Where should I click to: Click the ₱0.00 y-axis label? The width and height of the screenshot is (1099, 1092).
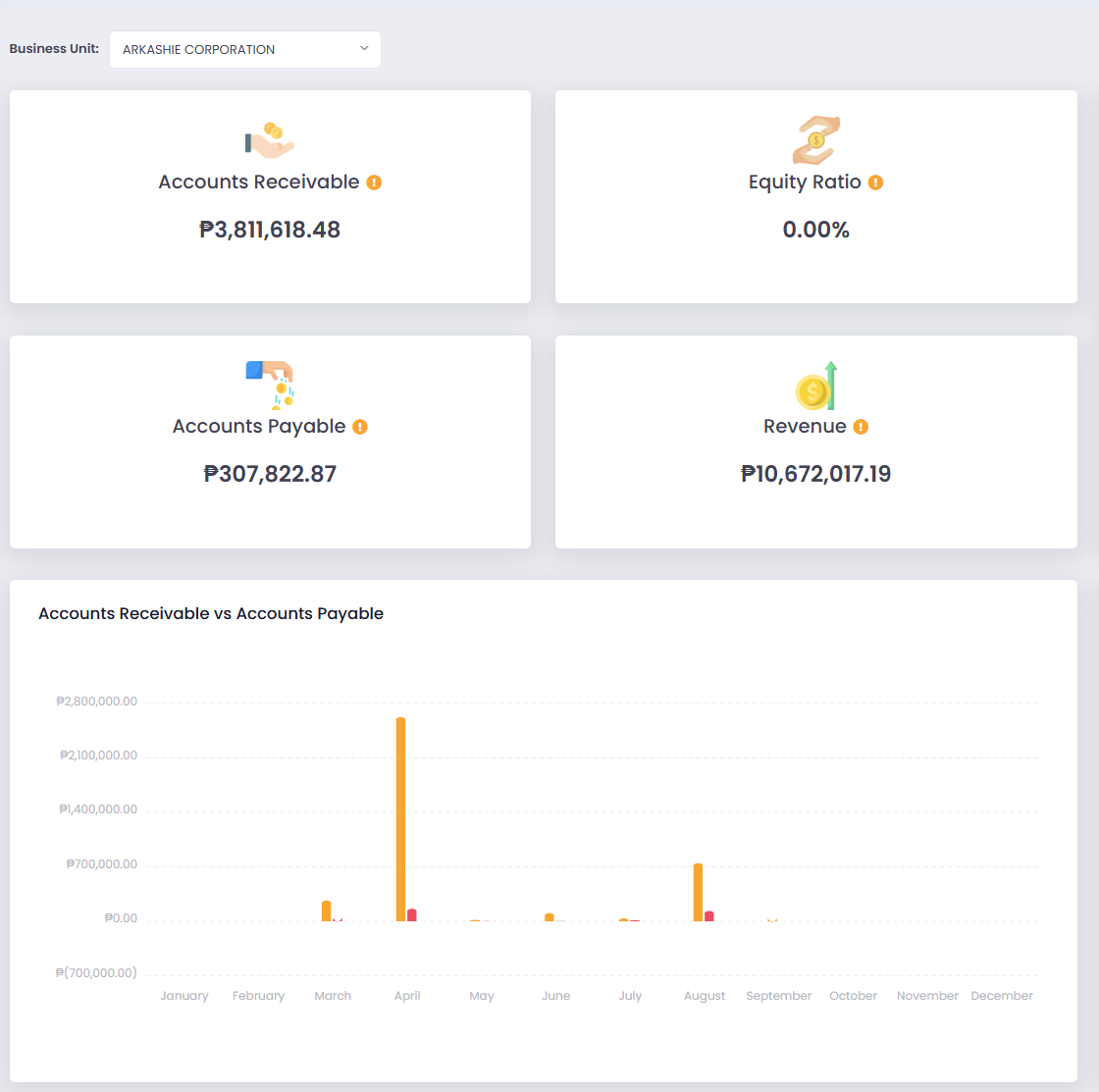[121, 918]
